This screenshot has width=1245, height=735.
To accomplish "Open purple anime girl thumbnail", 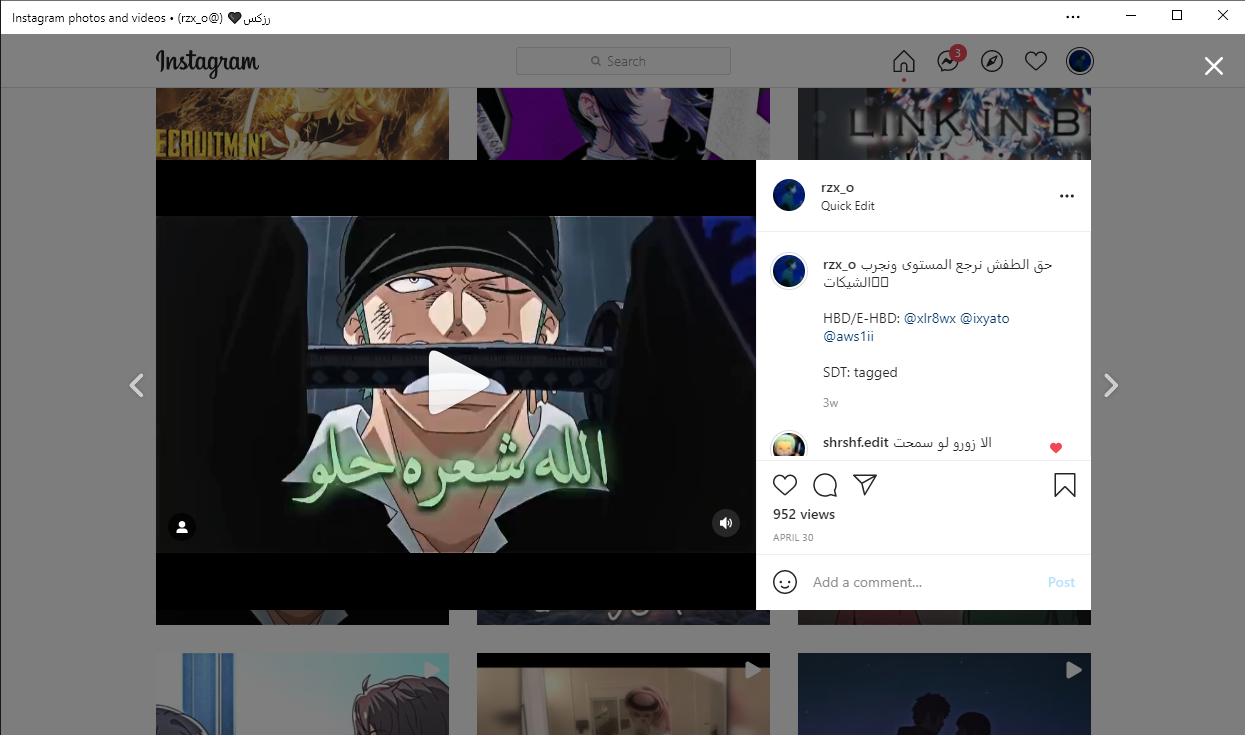I will pyautogui.click(x=623, y=124).
